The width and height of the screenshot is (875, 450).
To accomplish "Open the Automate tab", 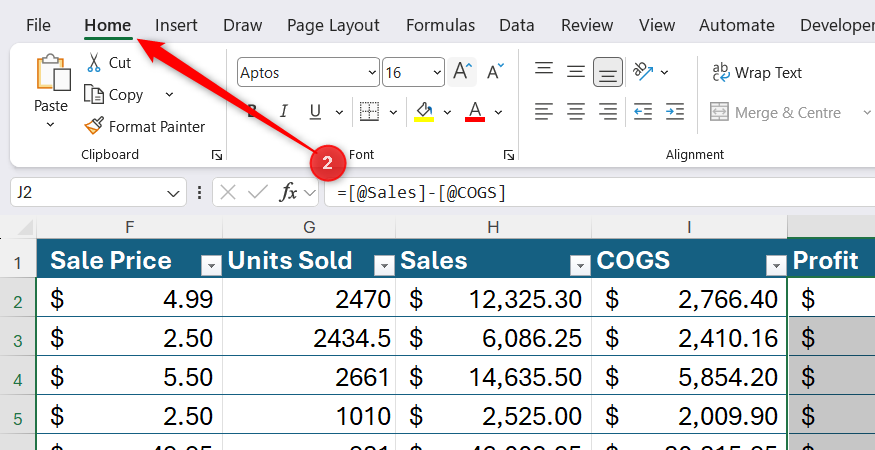I will point(737,25).
